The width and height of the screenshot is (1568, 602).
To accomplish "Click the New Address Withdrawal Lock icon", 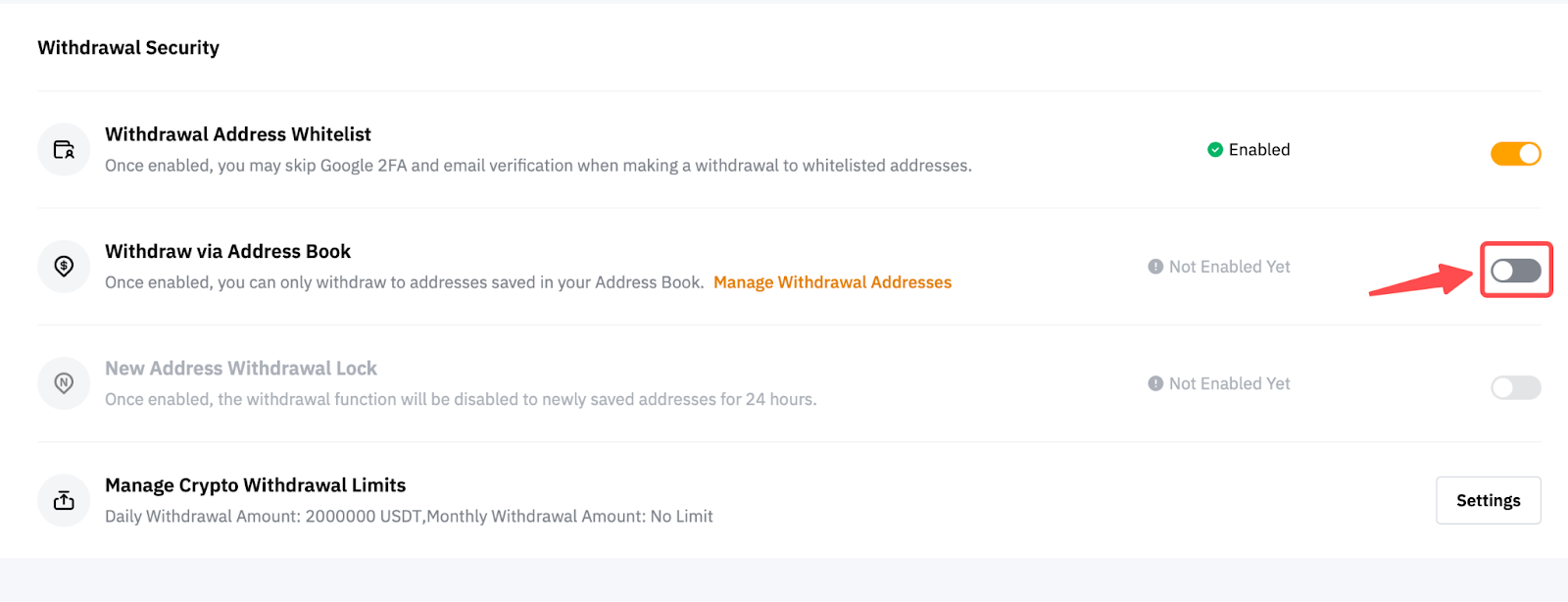I will click(x=64, y=383).
